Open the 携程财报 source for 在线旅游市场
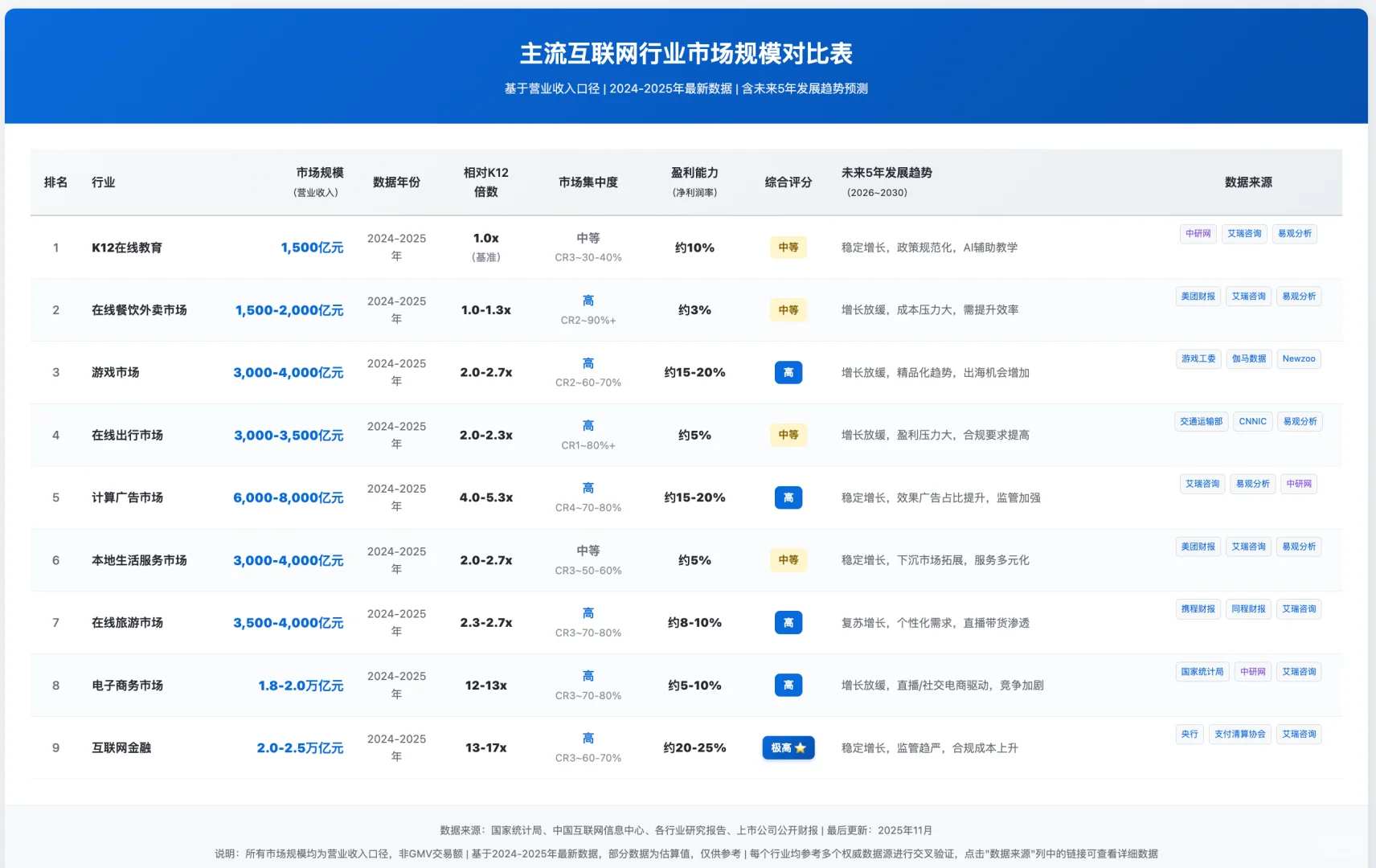 (1198, 609)
